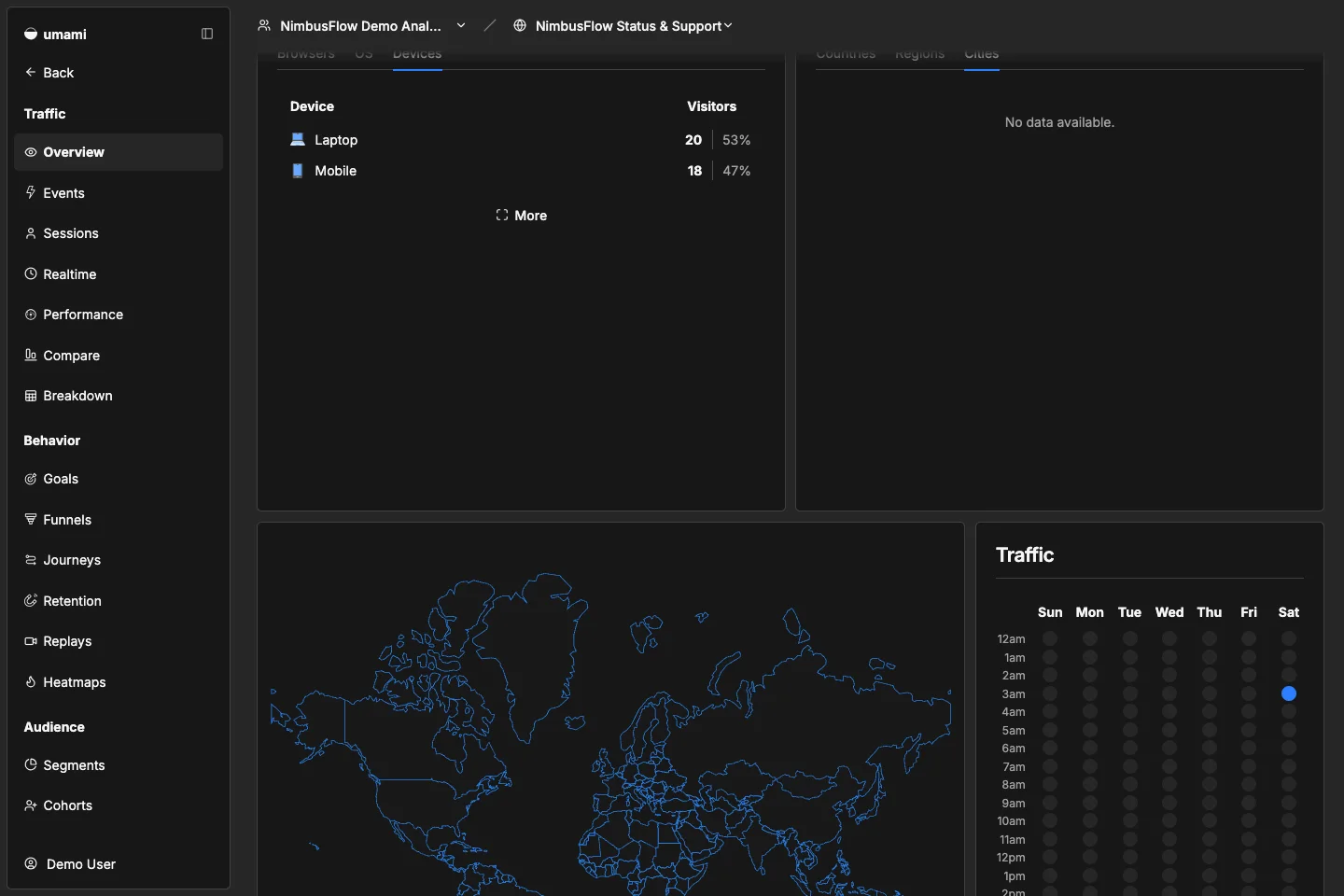
Task: Open Goals under Behavior
Action: tap(119, 479)
